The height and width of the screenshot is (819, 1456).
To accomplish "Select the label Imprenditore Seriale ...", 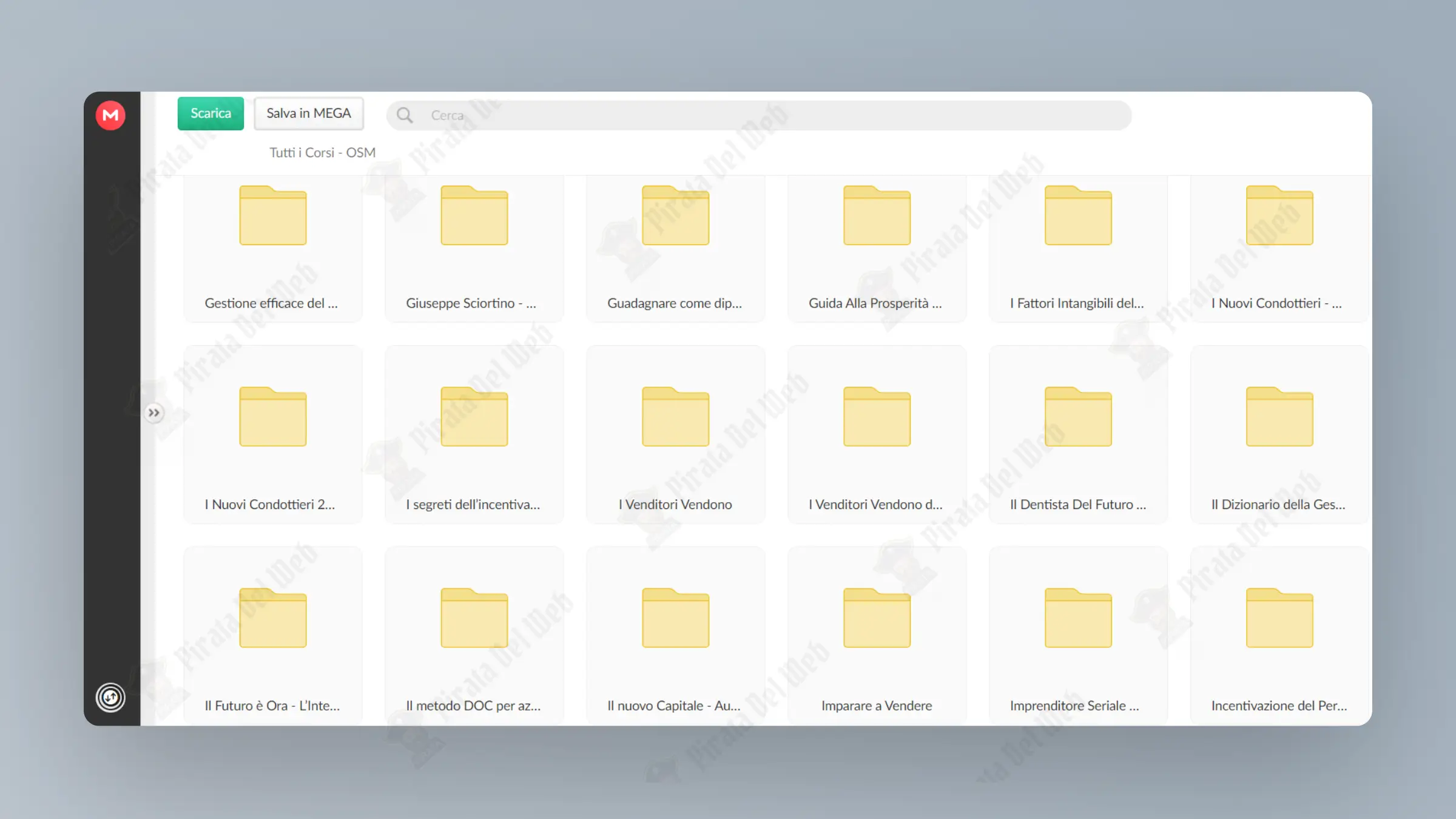I will (1075, 706).
